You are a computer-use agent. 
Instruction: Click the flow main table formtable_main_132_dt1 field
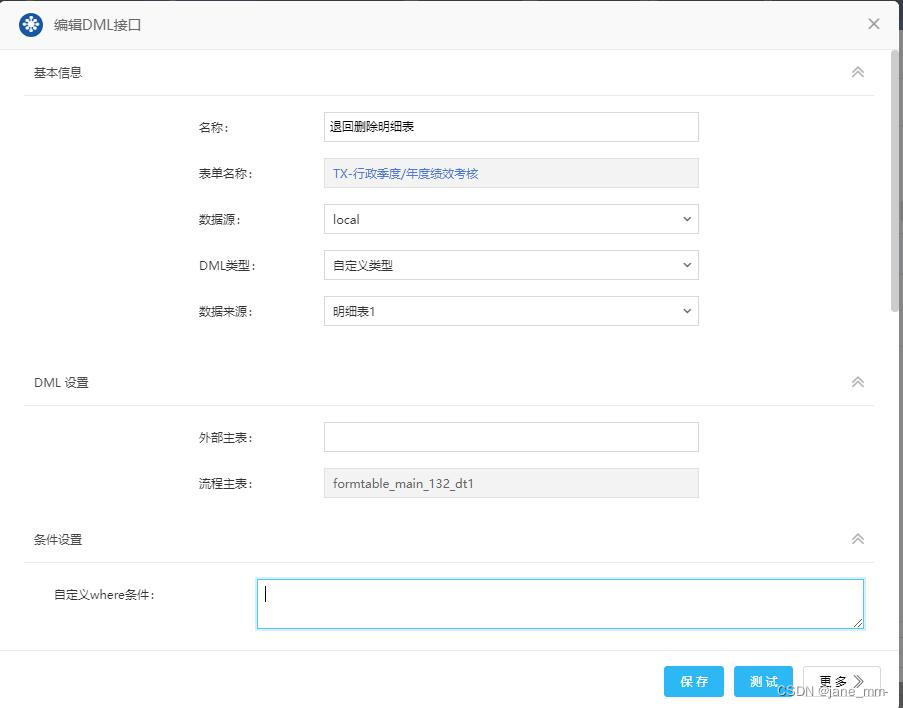510,483
